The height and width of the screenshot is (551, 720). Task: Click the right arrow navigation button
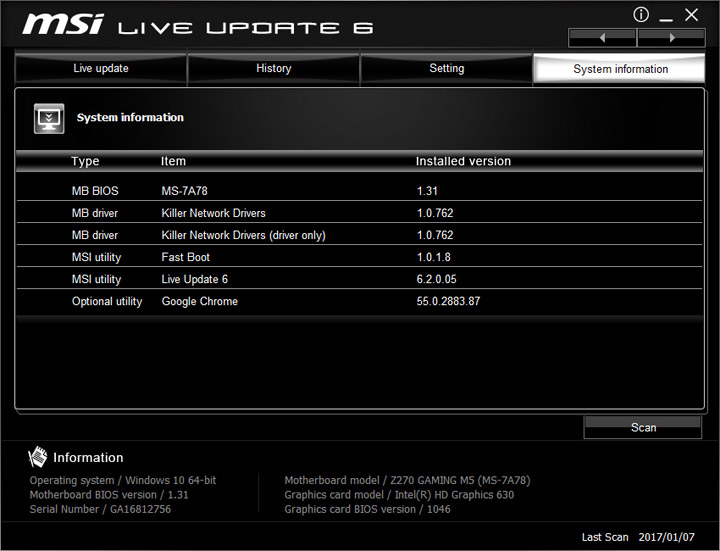point(671,38)
